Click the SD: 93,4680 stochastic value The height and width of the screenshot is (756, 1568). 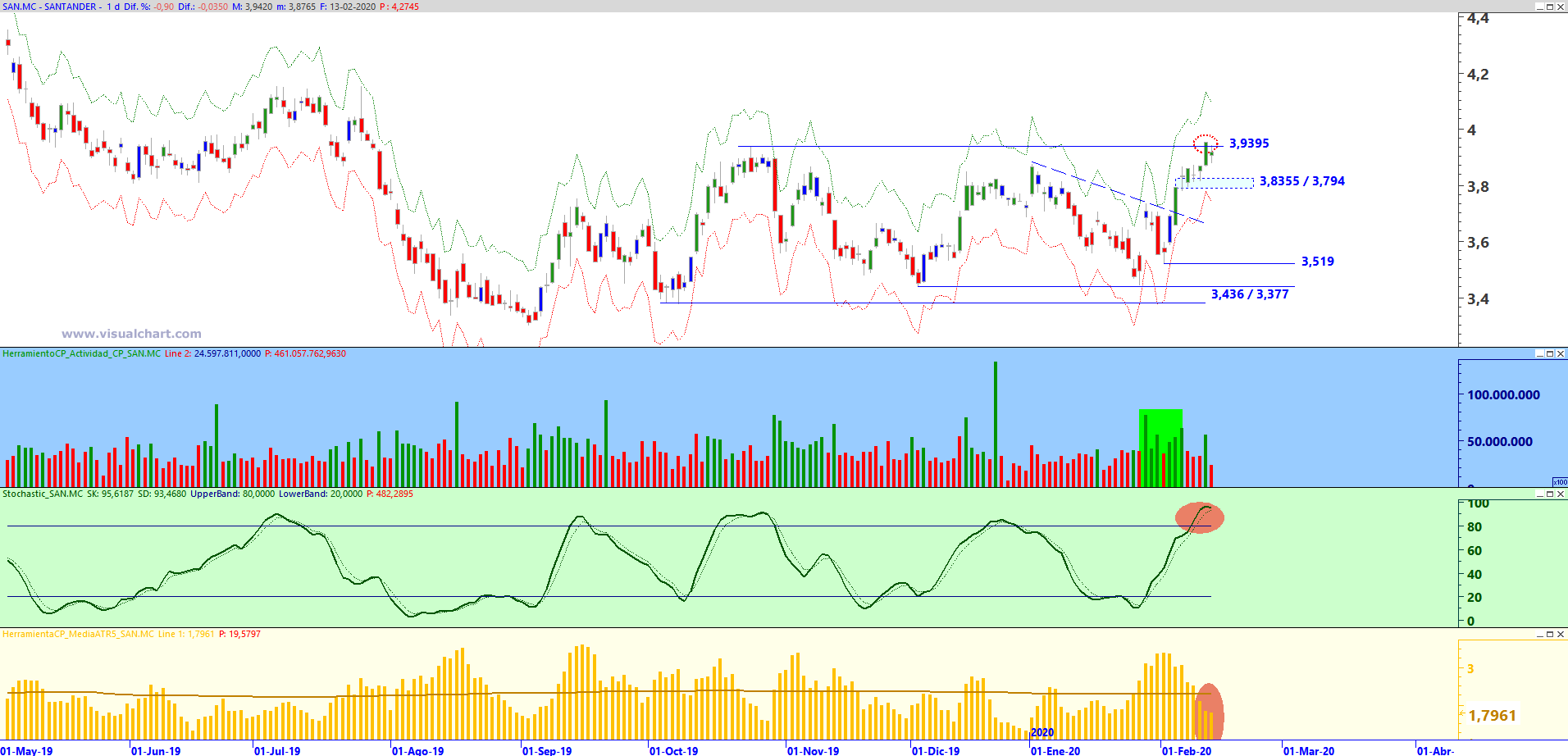(x=162, y=494)
